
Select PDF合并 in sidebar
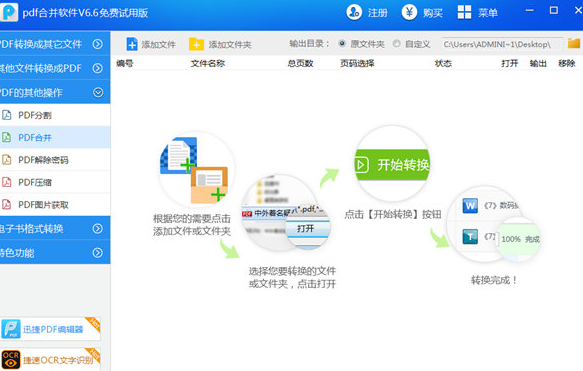click(x=55, y=137)
